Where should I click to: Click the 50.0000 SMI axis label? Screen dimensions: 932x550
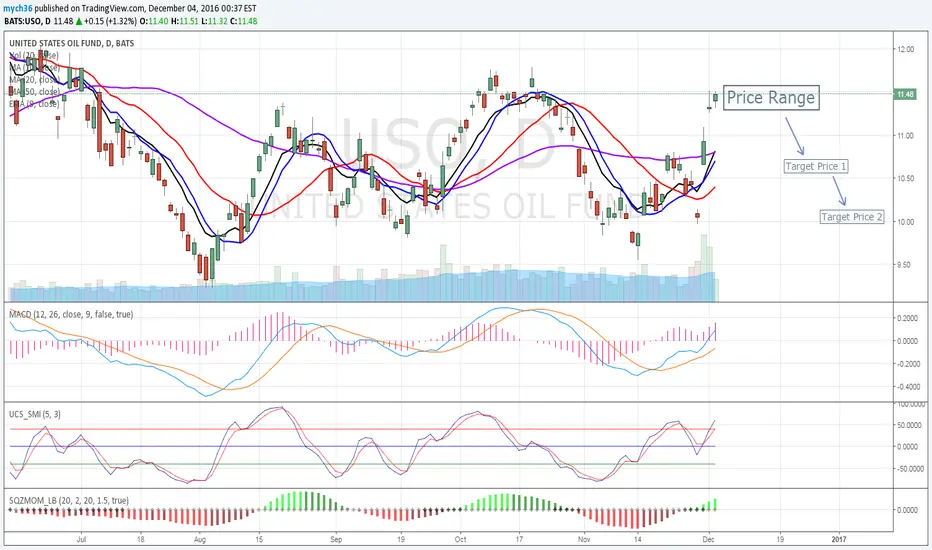coord(910,425)
